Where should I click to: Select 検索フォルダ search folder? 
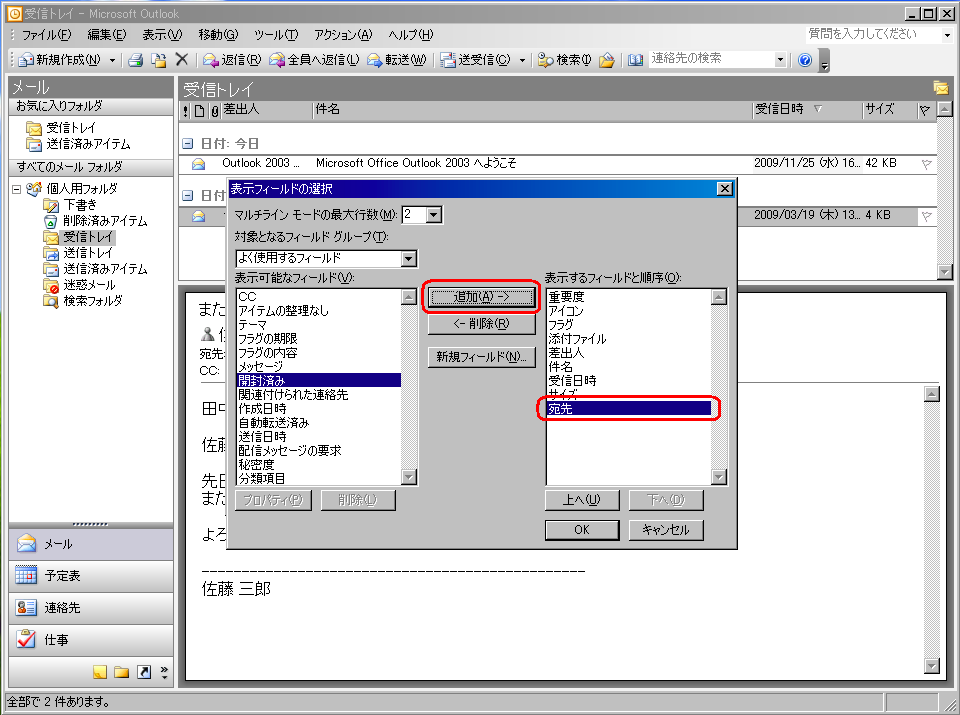coord(92,301)
